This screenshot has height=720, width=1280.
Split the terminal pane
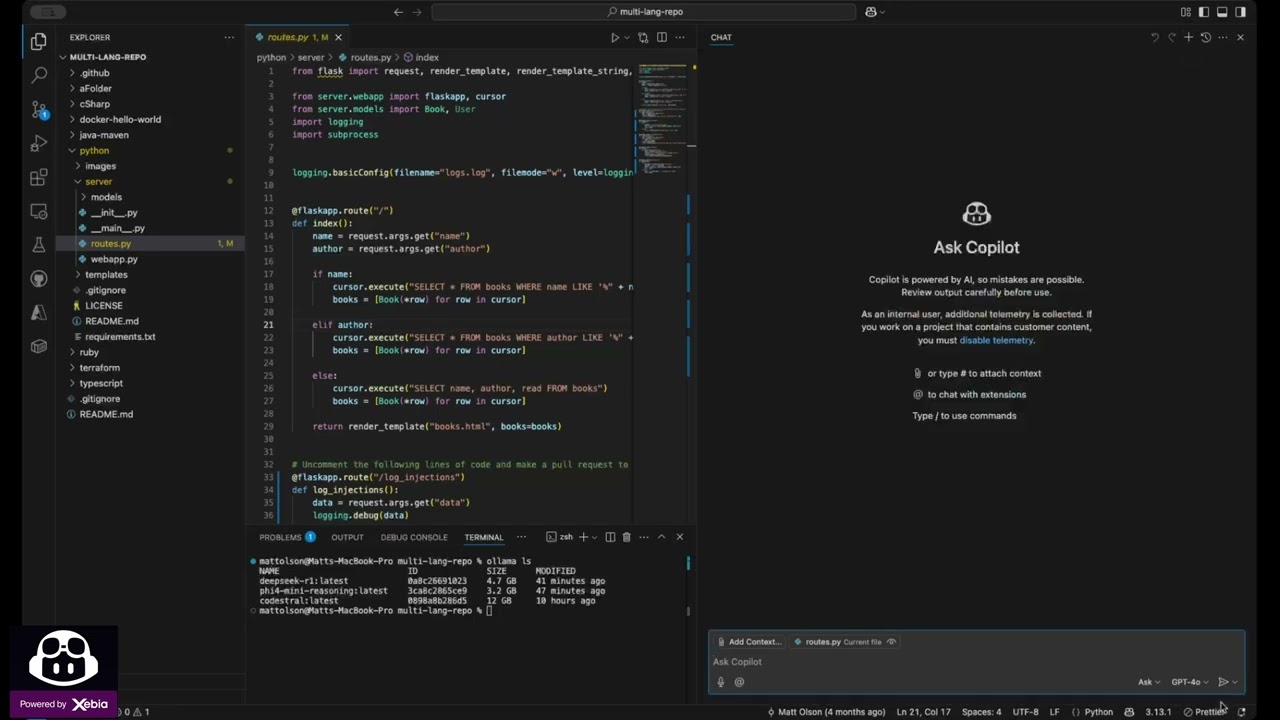[608, 537]
